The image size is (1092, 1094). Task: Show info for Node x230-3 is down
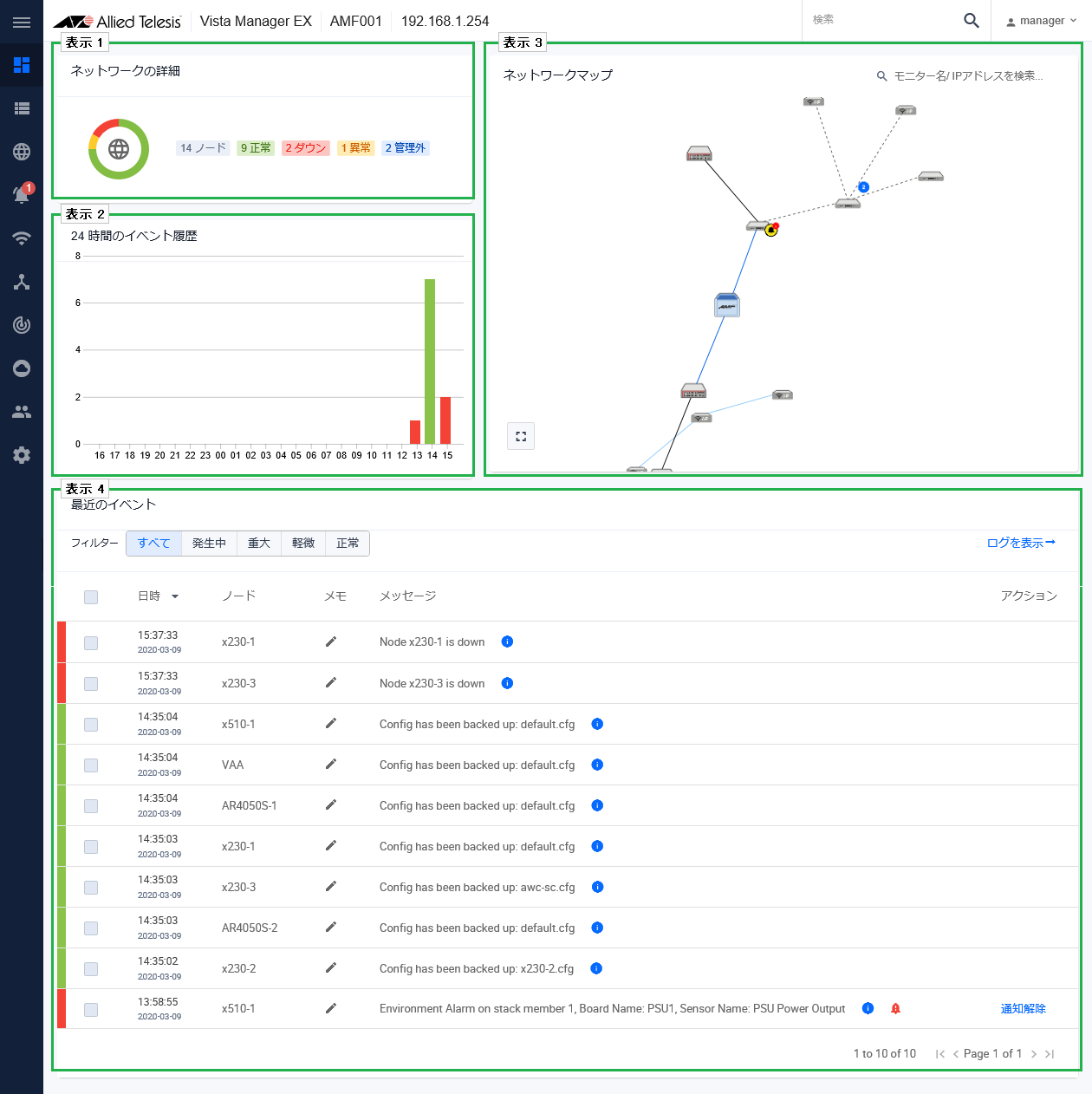coord(508,683)
